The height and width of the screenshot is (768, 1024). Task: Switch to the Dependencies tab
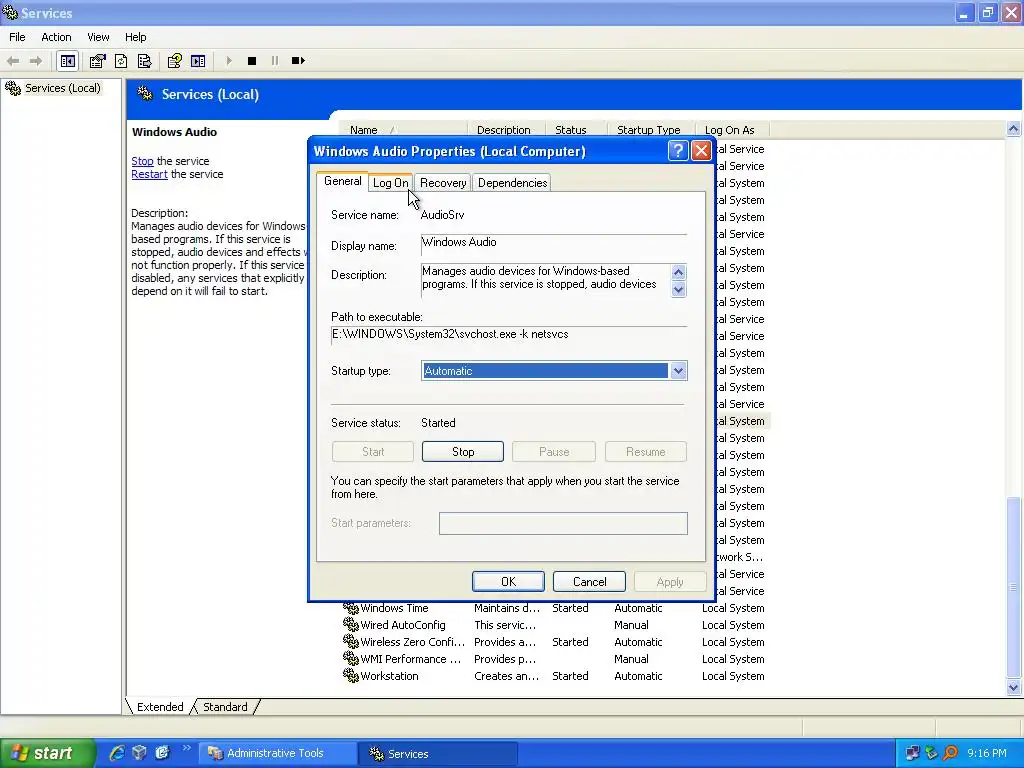pyautogui.click(x=512, y=183)
